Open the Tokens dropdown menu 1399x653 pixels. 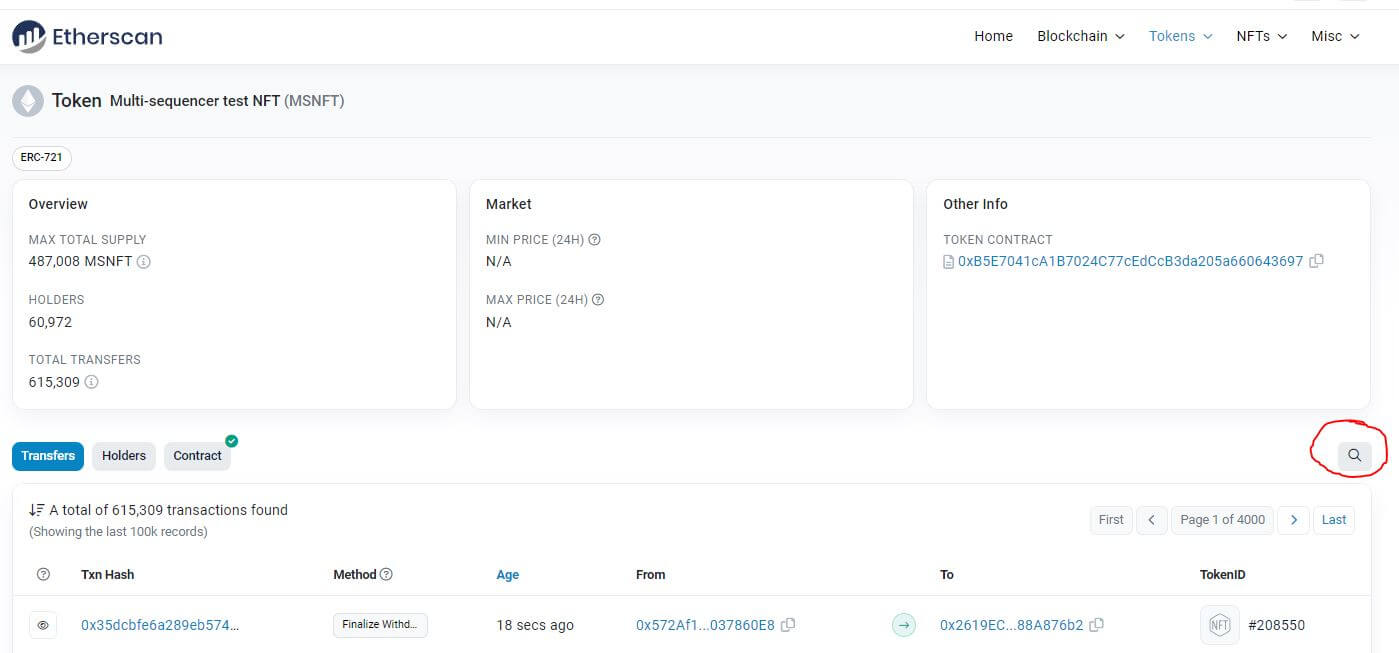point(1181,36)
